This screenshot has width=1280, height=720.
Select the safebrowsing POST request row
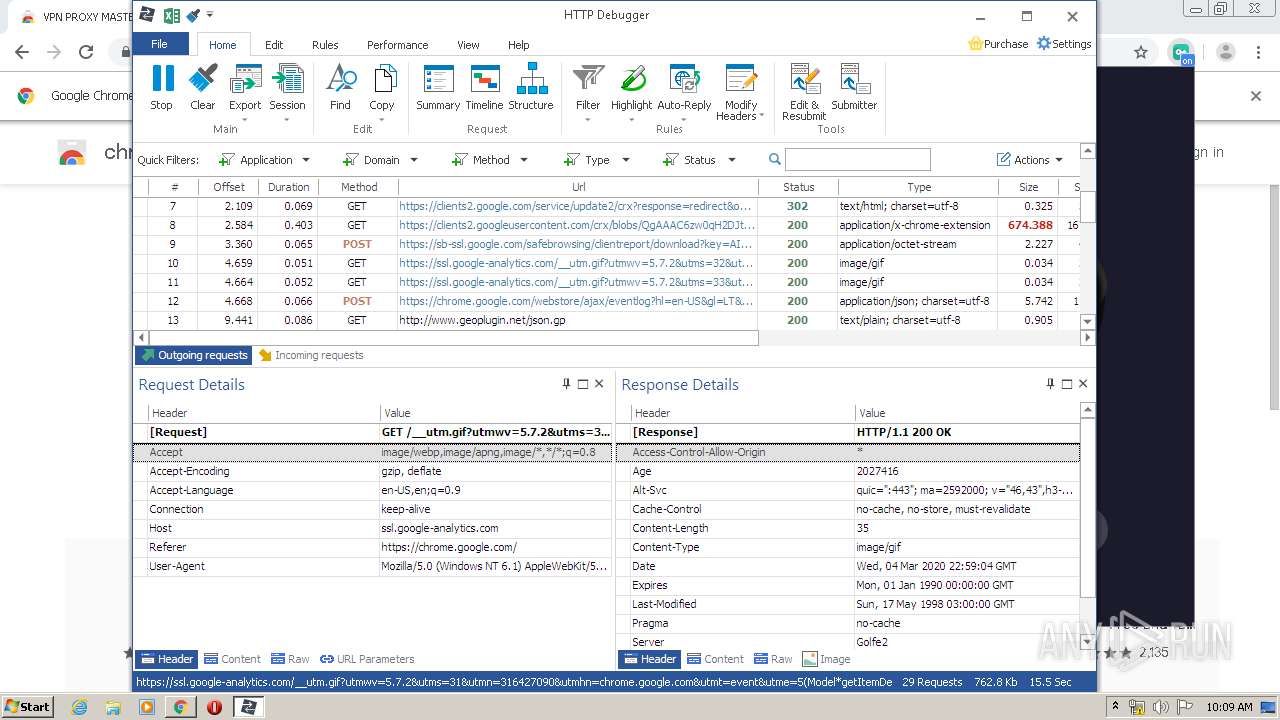[x=608, y=244]
